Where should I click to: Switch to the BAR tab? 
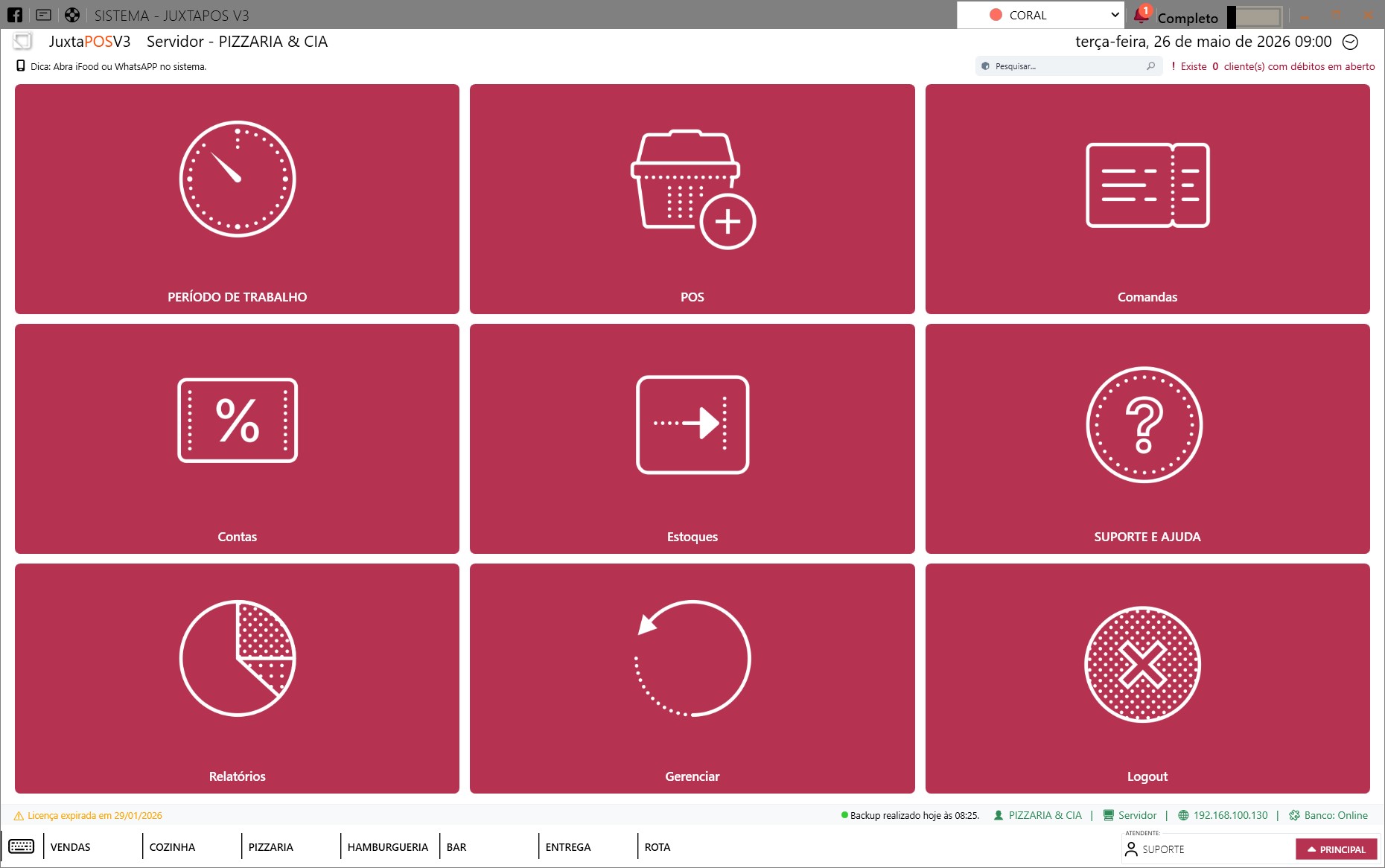(488, 847)
